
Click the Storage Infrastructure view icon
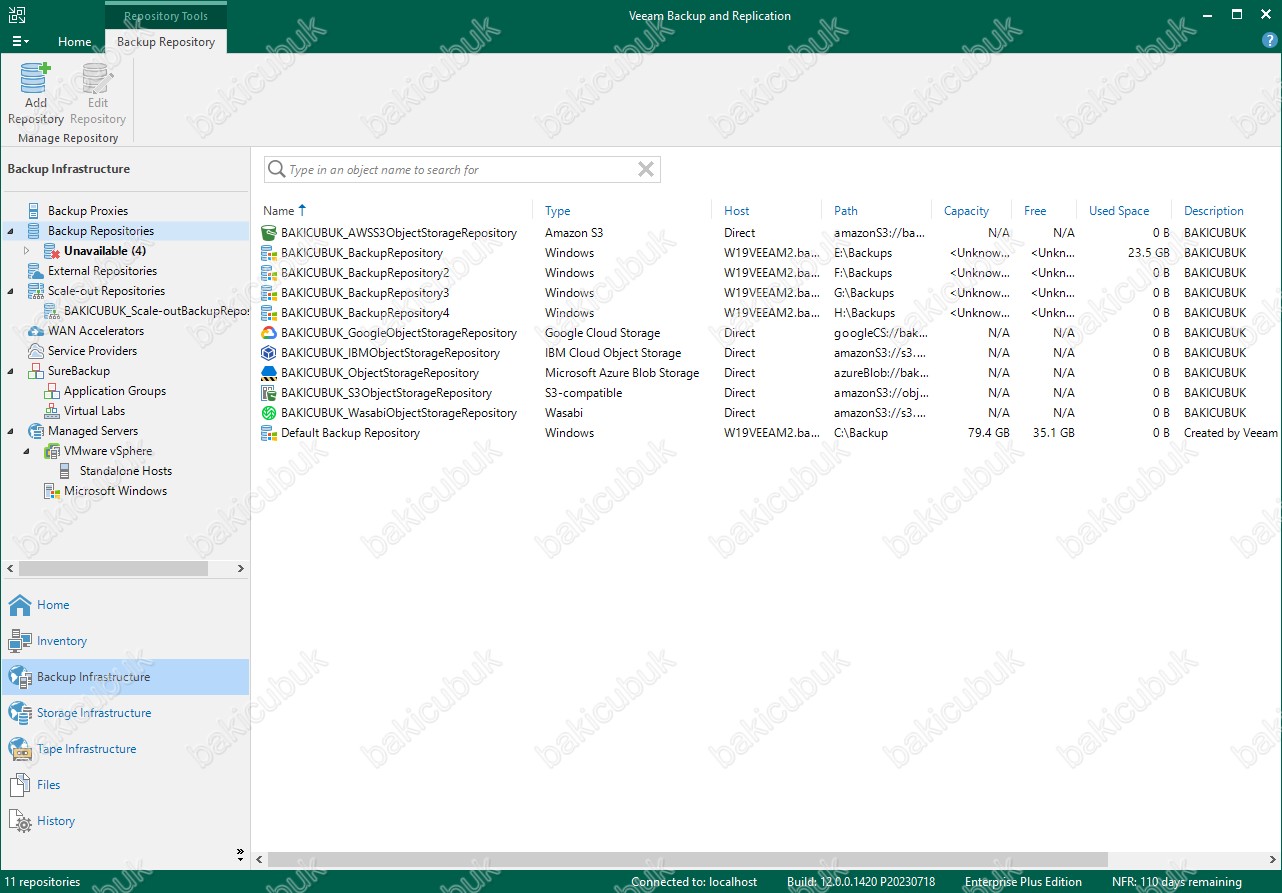click(x=20, y=713)
